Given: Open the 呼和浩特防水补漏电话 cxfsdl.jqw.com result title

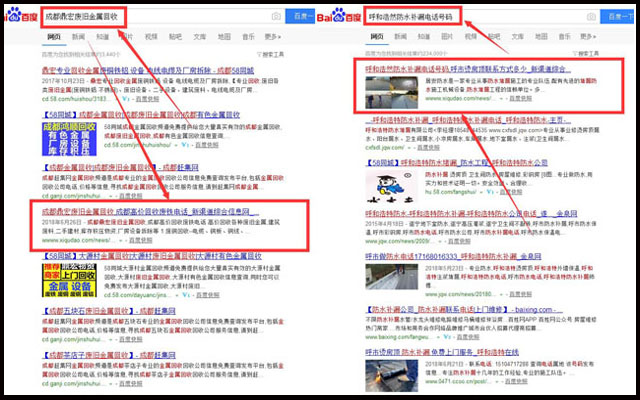Looking at the screenshot, I should click(x=468, y=120).
